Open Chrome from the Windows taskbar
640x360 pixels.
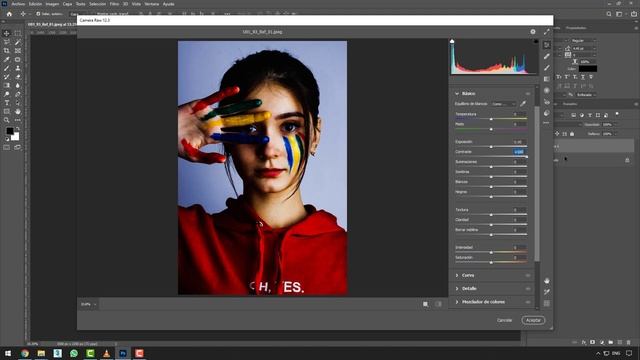[25, 353]
